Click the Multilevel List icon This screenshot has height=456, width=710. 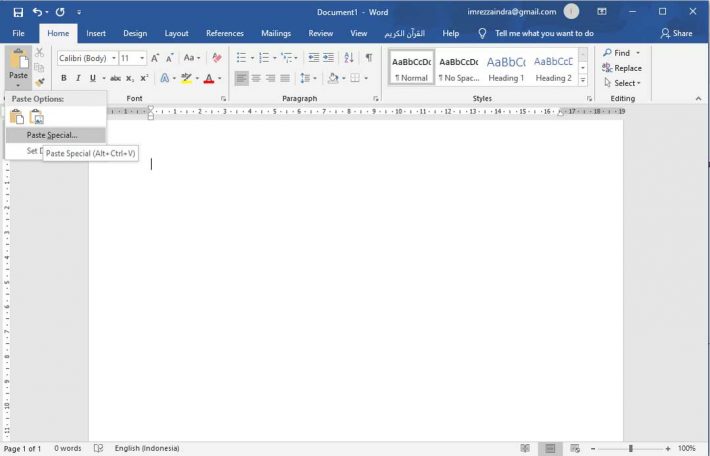[286, 58]
